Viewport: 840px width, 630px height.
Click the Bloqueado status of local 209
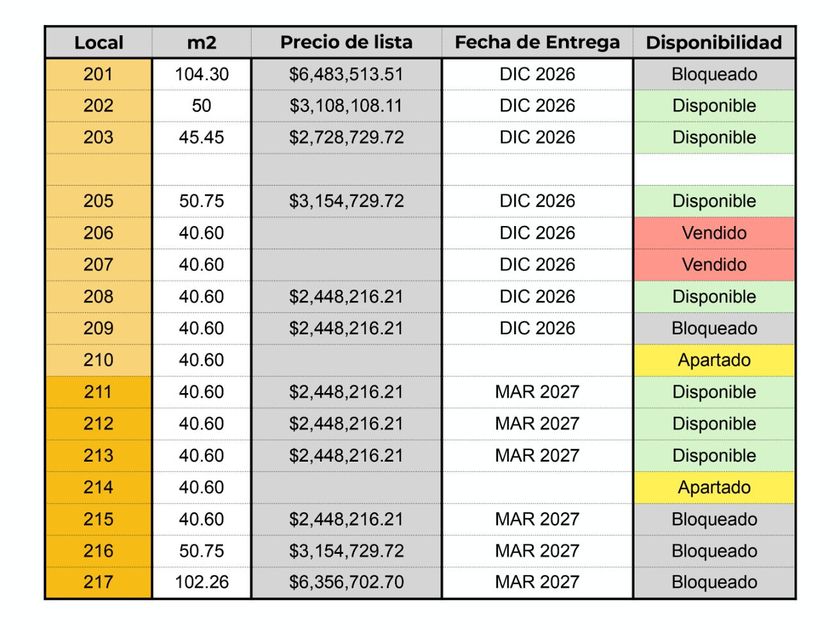coord(714,329)
